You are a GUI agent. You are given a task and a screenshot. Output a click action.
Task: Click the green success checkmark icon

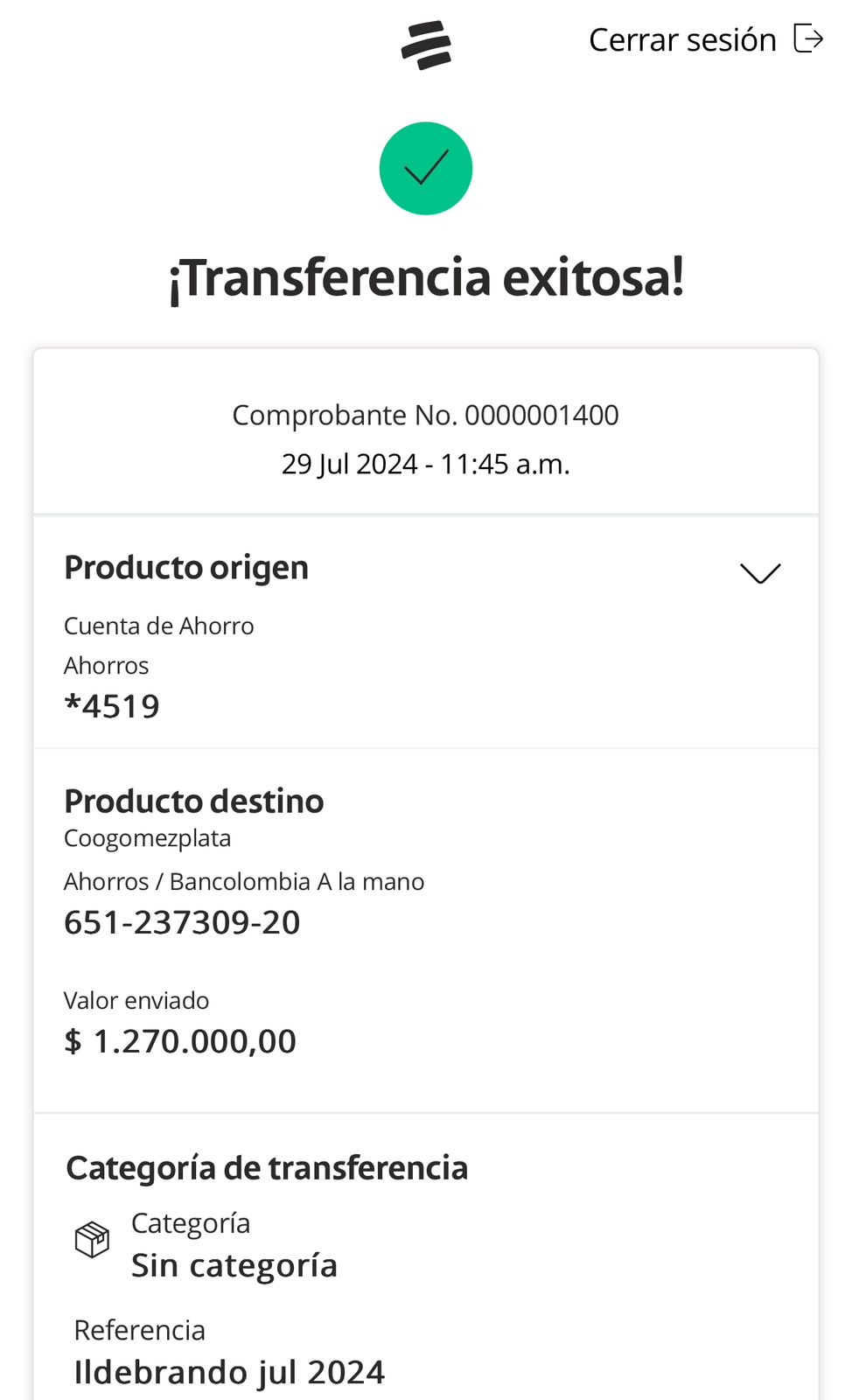[426, 168]
